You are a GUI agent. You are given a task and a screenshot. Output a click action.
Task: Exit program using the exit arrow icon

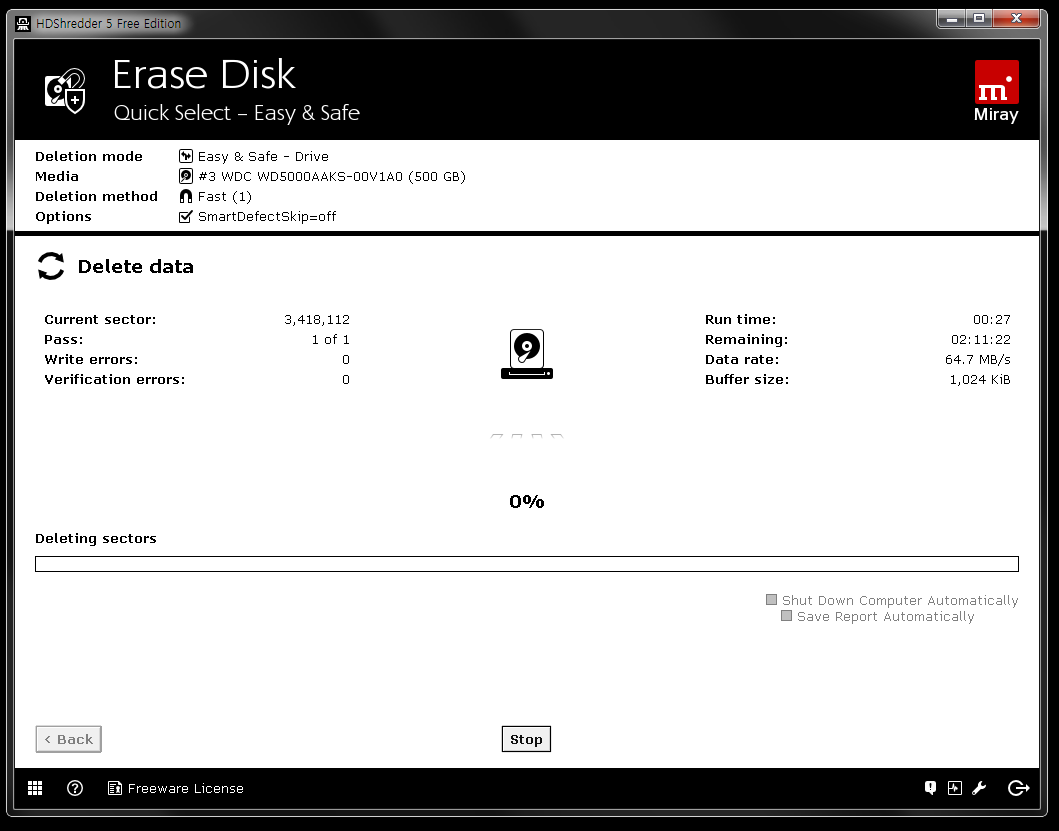point(1018,788)
